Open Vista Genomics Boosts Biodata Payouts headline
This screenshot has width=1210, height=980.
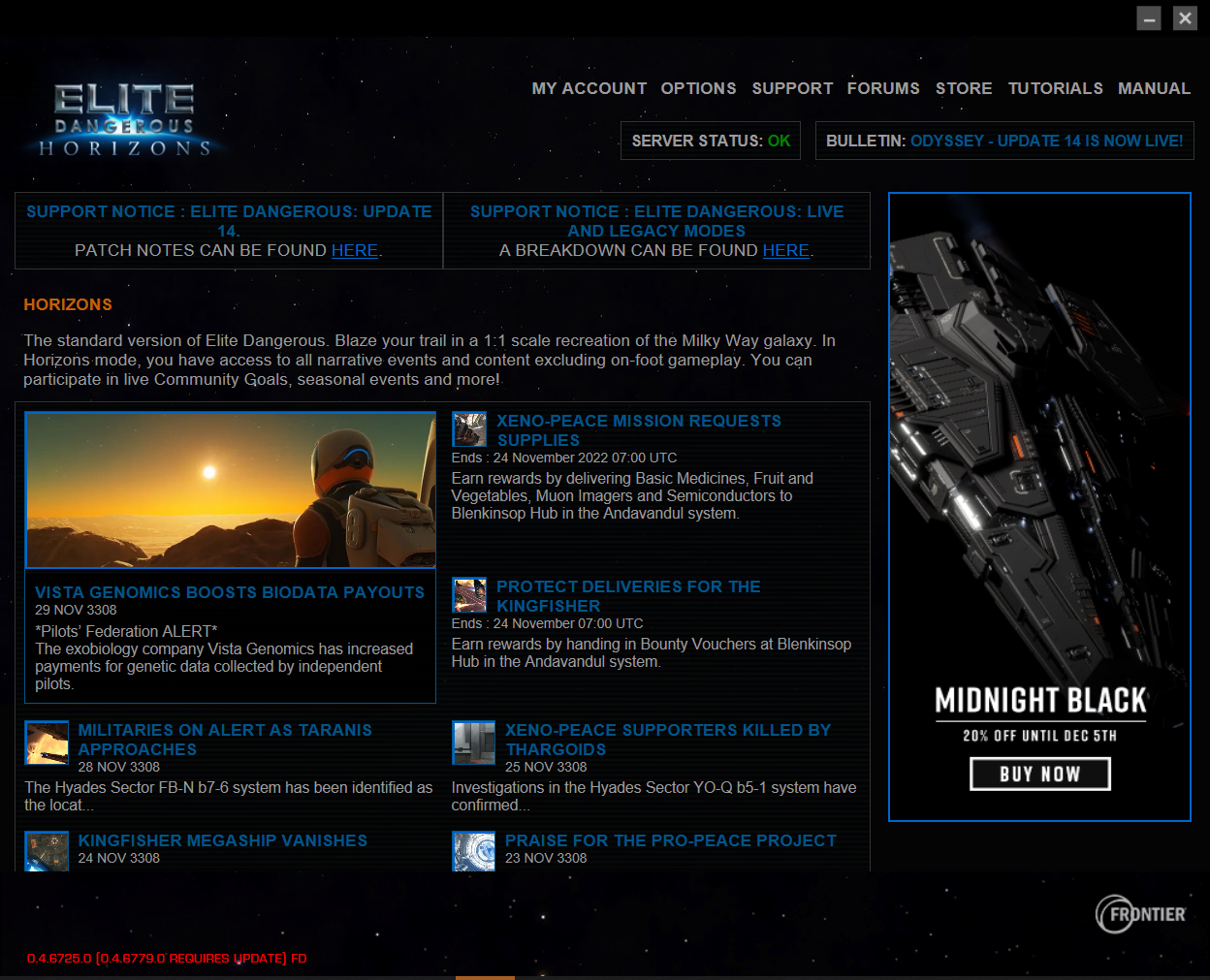click(x=230, y=592)
